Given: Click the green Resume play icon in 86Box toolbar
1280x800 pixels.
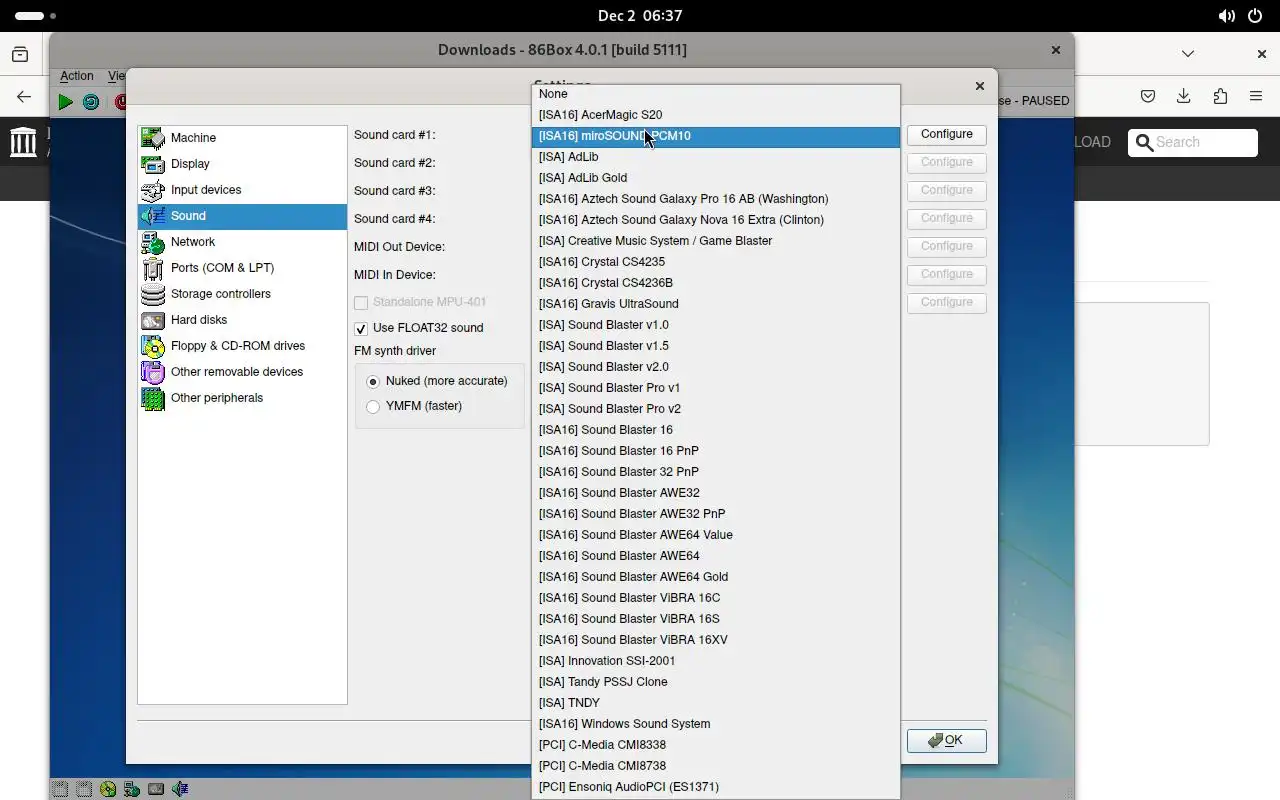Looking at the screenshot, I should [65, 101].
